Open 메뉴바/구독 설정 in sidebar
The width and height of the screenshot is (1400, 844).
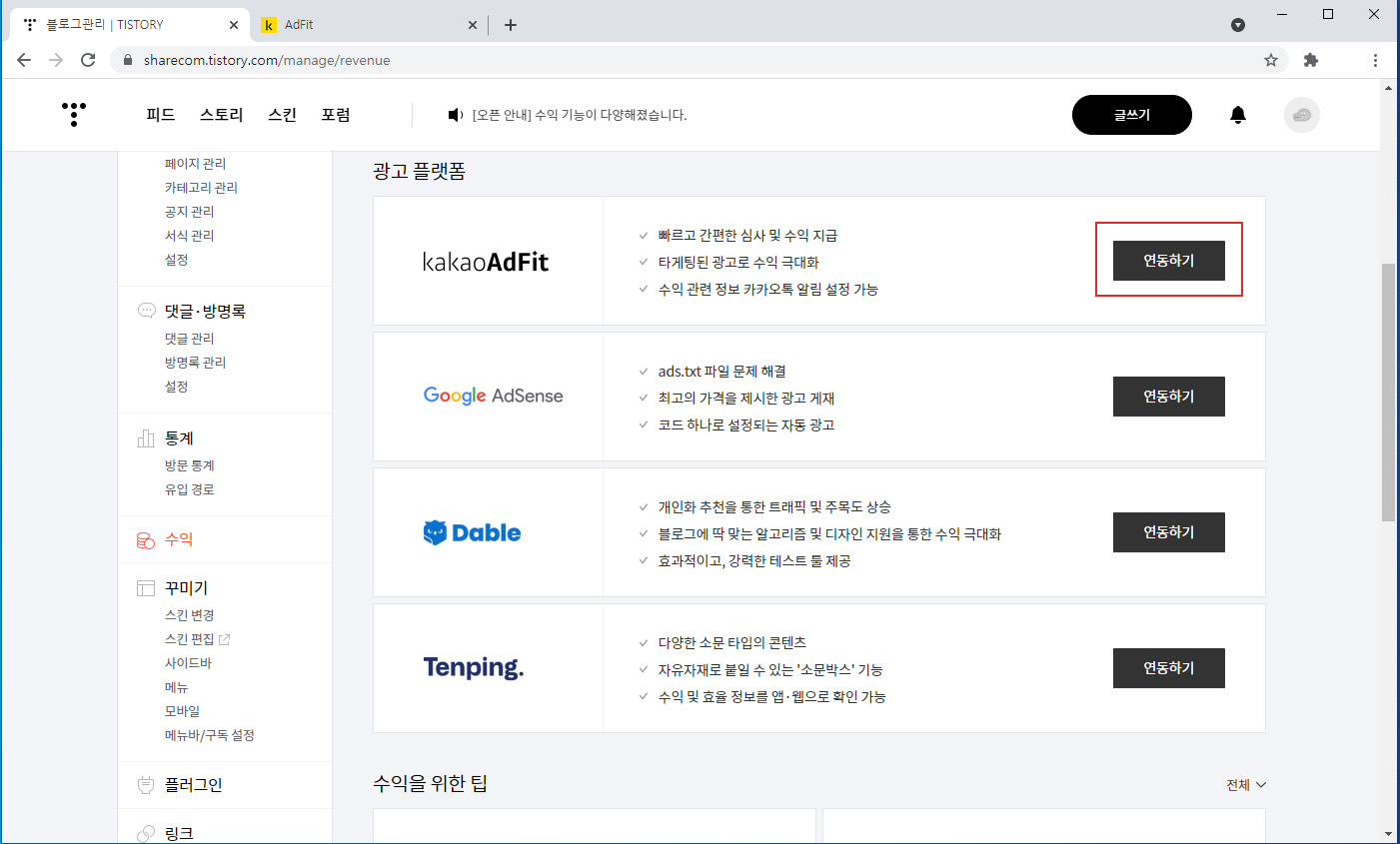210,735
